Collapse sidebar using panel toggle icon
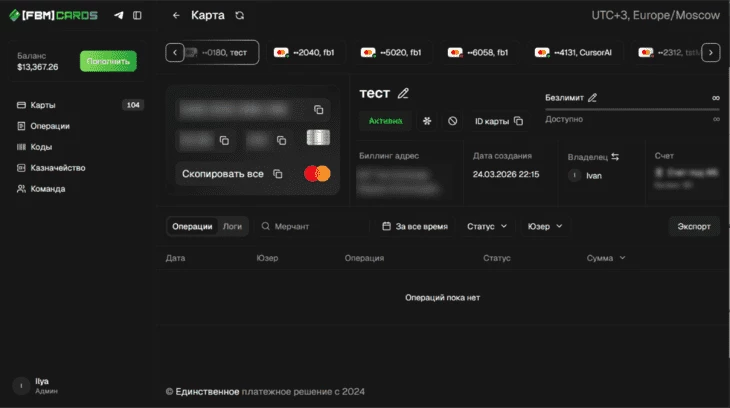This screenshot has width=730, height=408. [137, 16]
